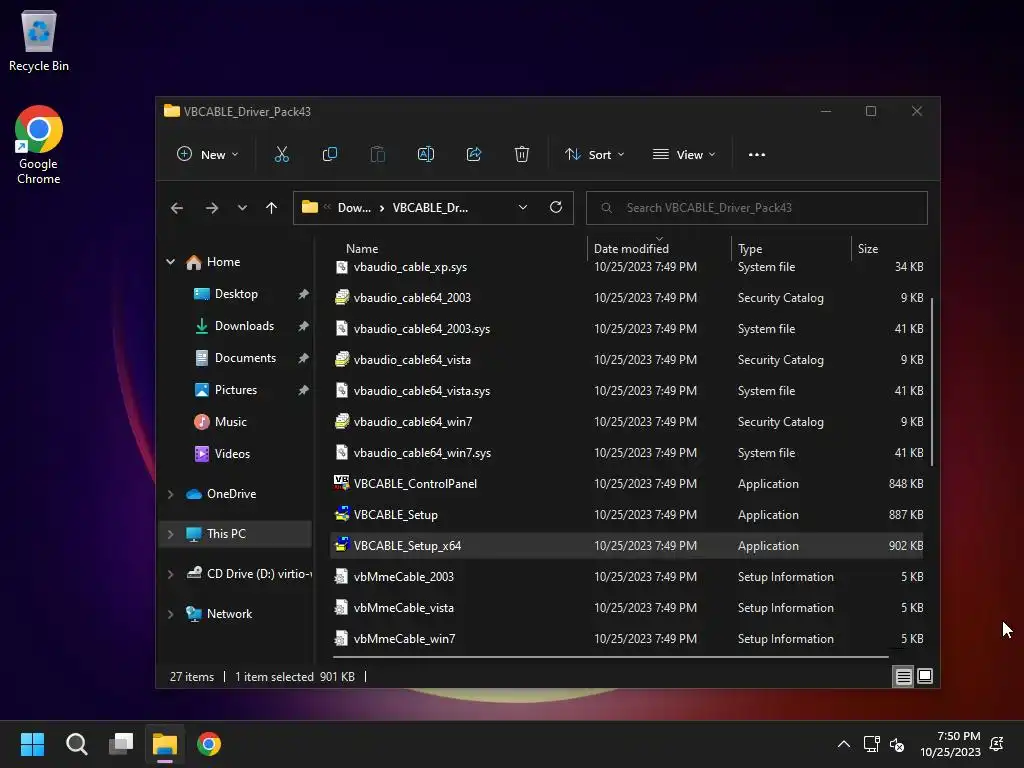Click the muted volume tray icon
The height and width of the screenshot is (768, 1024).
(x=897, y=744)
